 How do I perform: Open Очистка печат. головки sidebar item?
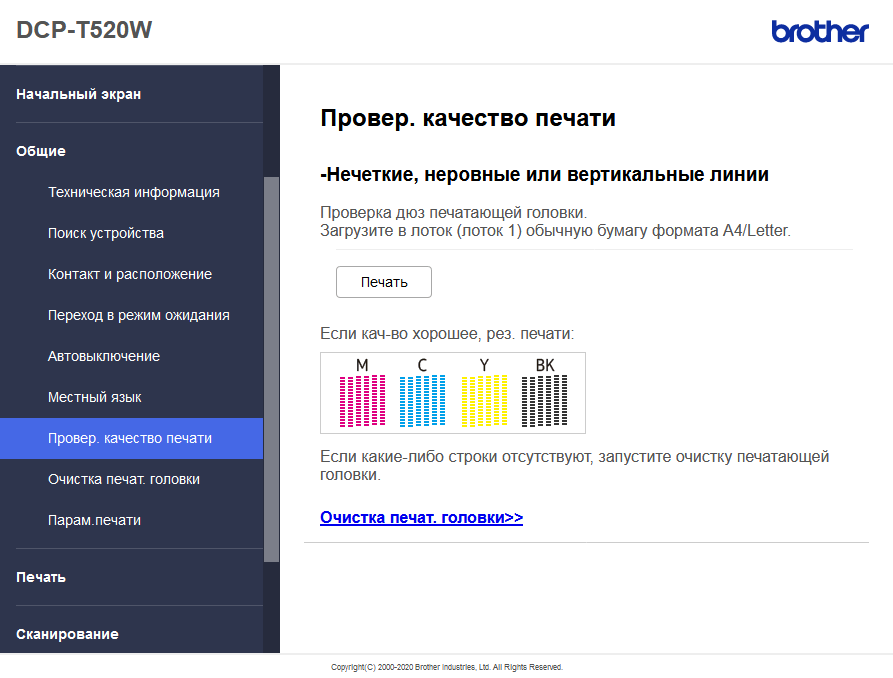(x=124, y=479)
